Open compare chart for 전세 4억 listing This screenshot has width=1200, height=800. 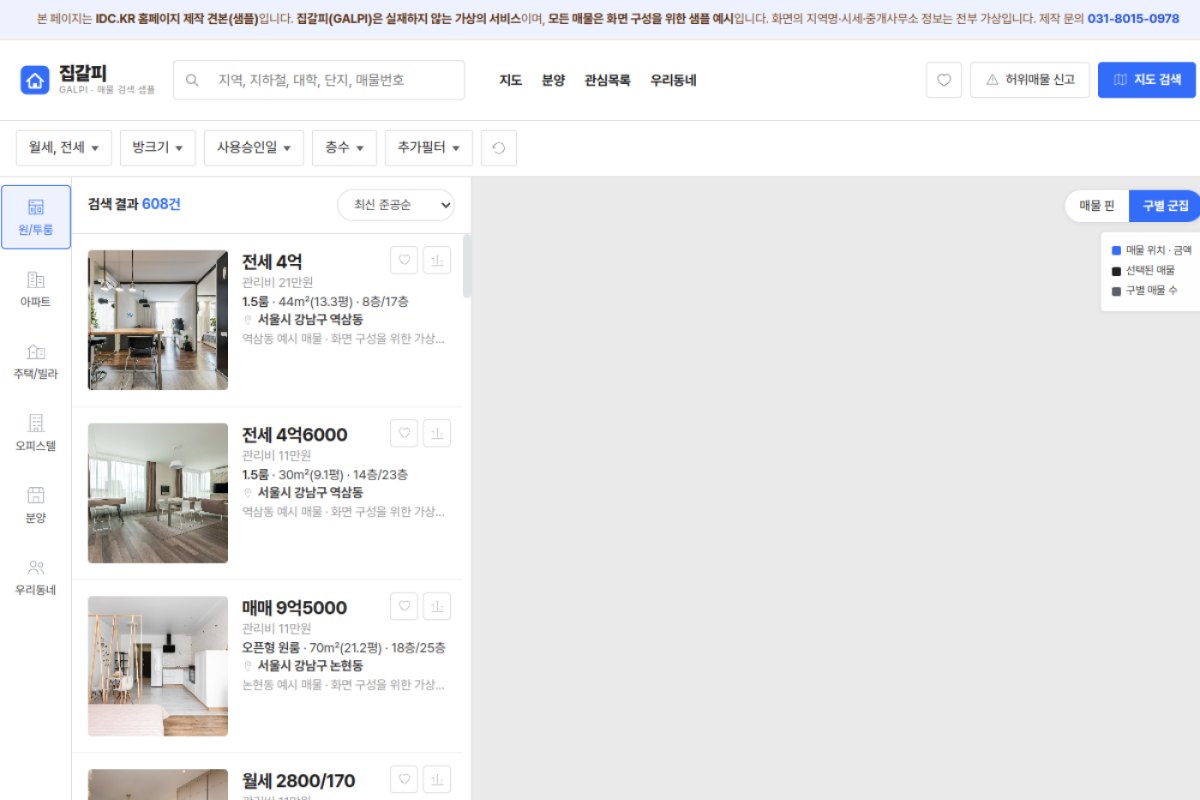[437, 260]
